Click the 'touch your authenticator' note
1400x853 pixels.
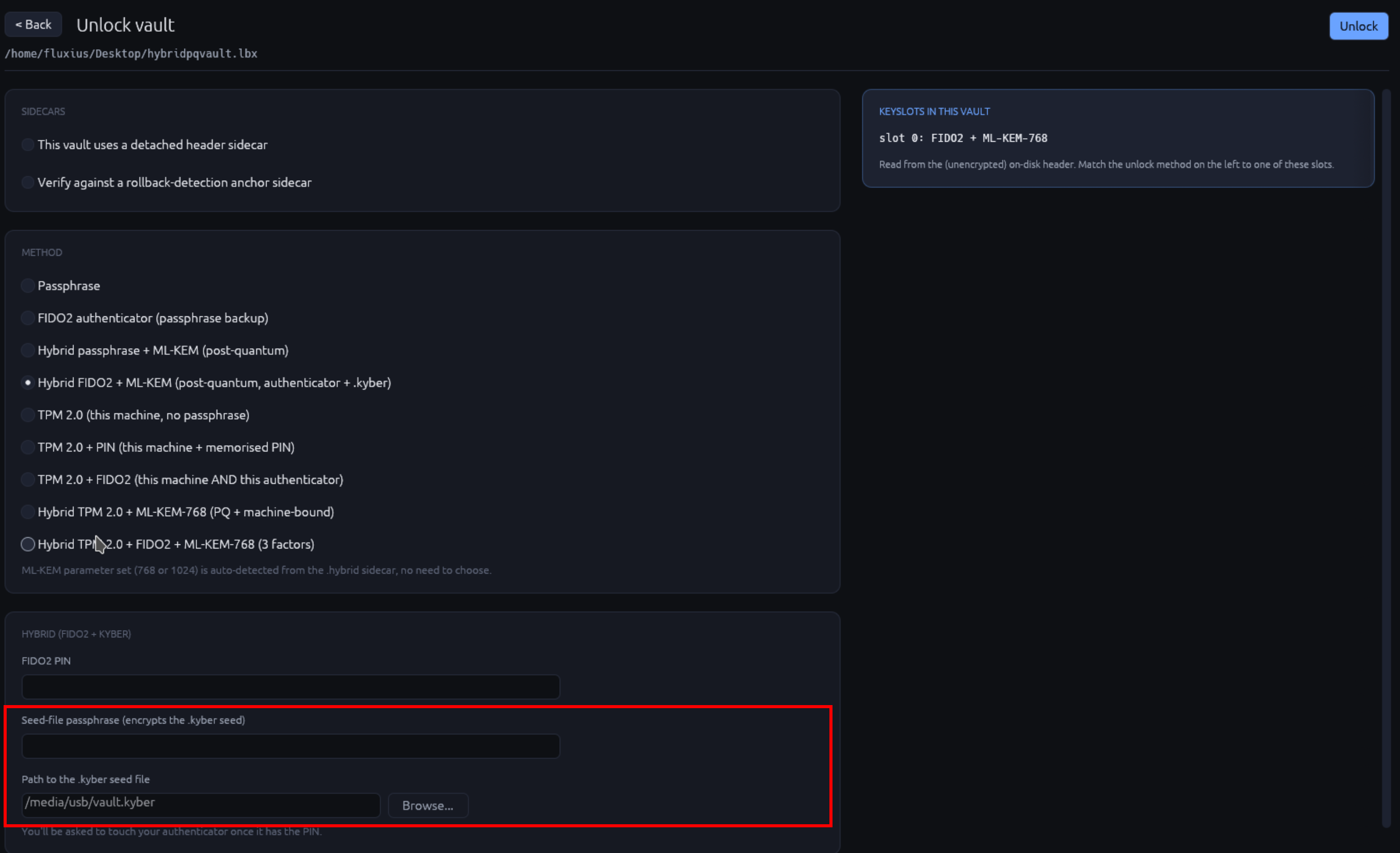(172, 831)
